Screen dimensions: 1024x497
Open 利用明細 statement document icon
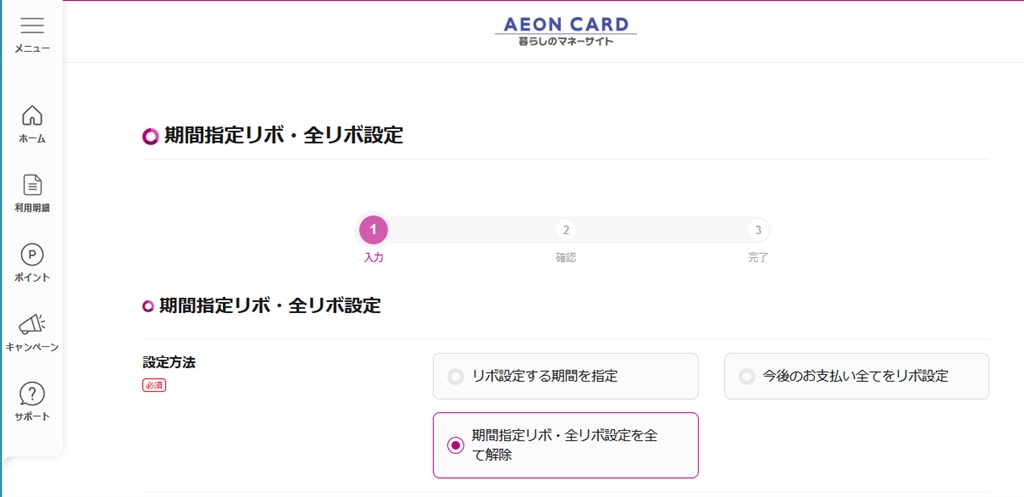tap(32, 185)
